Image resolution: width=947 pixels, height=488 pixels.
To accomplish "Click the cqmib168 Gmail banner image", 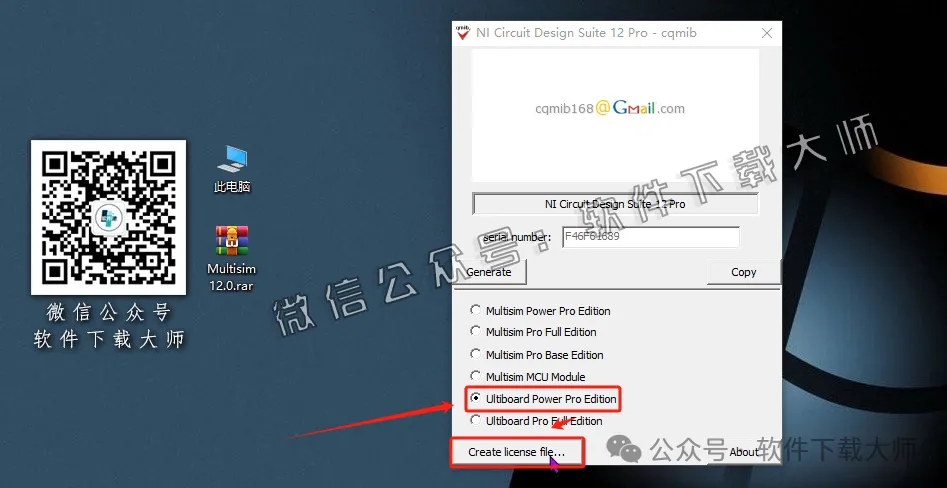I will [615, 115].
